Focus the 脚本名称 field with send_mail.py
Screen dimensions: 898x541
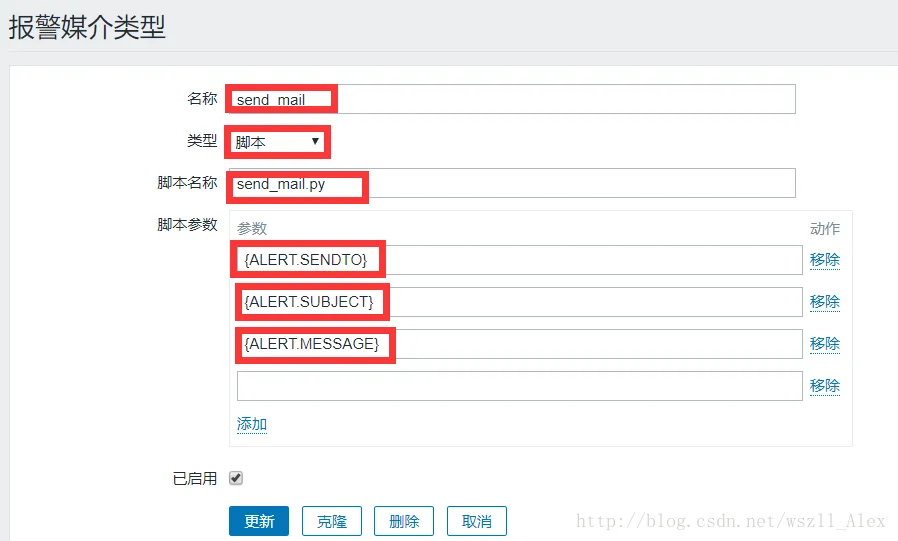click(x=511, y=184)
